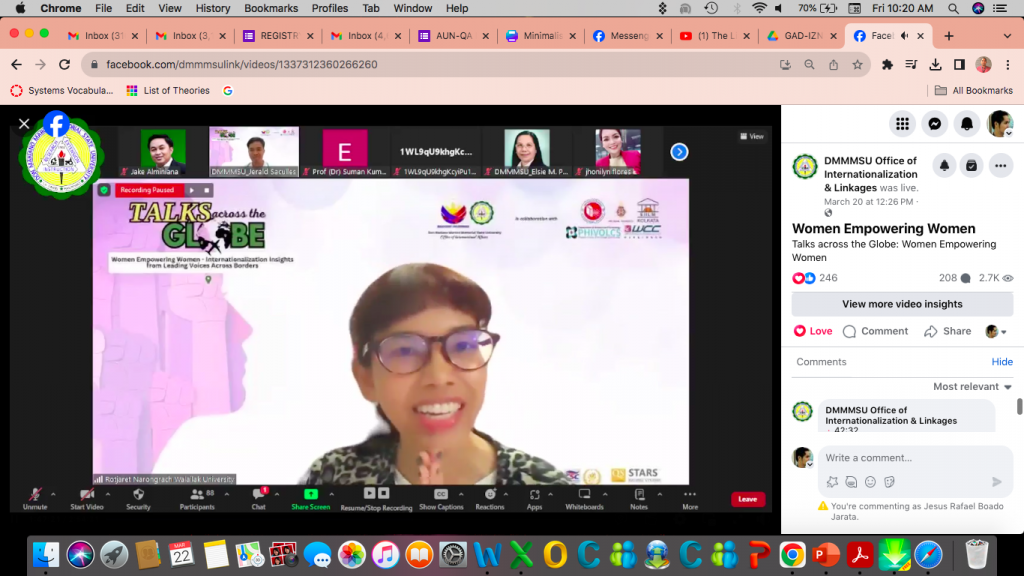The width and height of the screenshot is (1024, 576).
Task: Open the Google 'G' bookmark
Action: coord(228,91)
